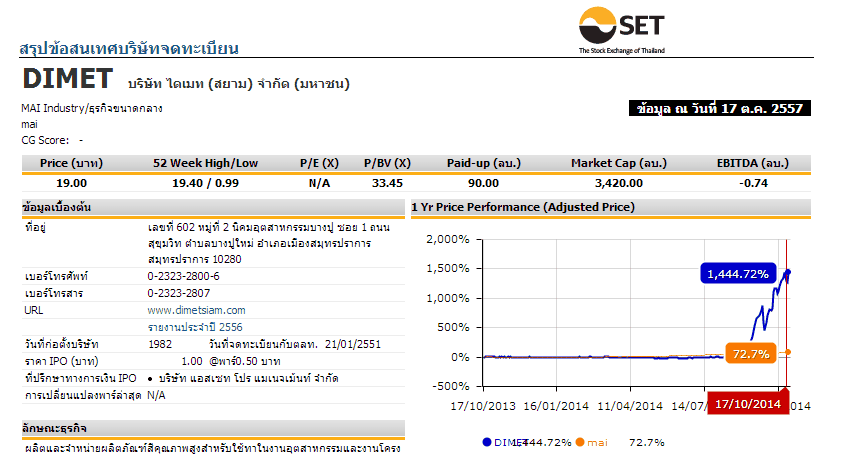Click the founding year 1982
This screenshot has width=841, height=457.
coord(160,344)
